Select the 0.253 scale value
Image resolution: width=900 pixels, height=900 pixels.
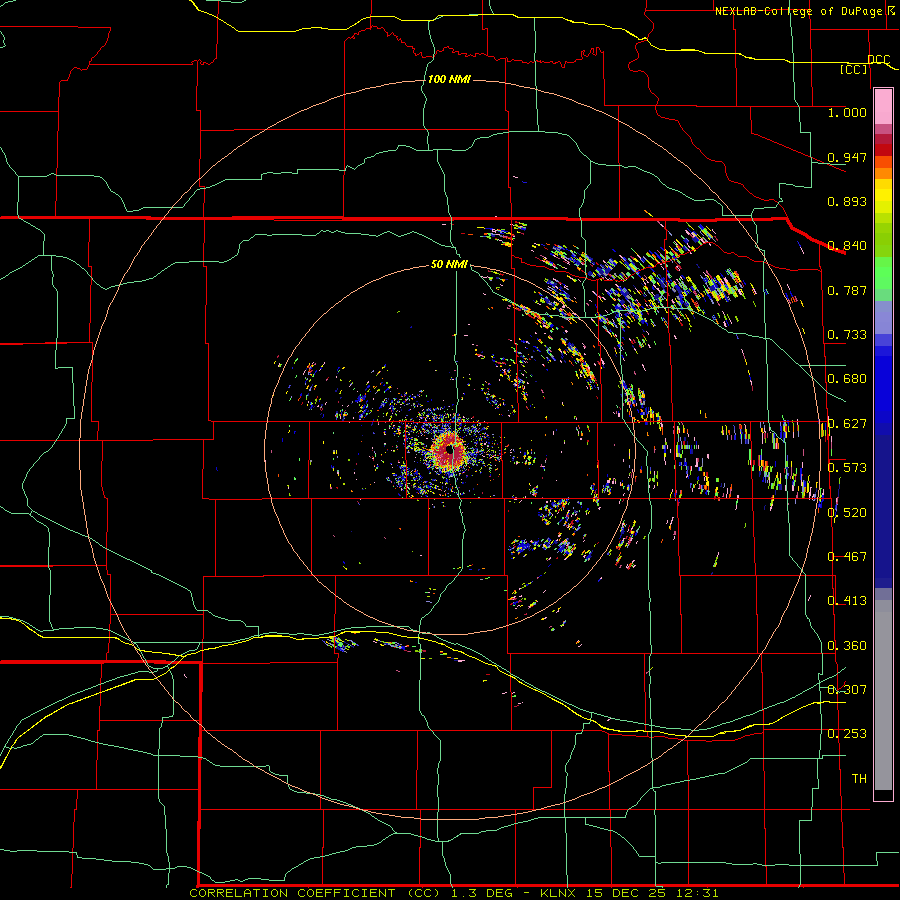coord(847,734)
